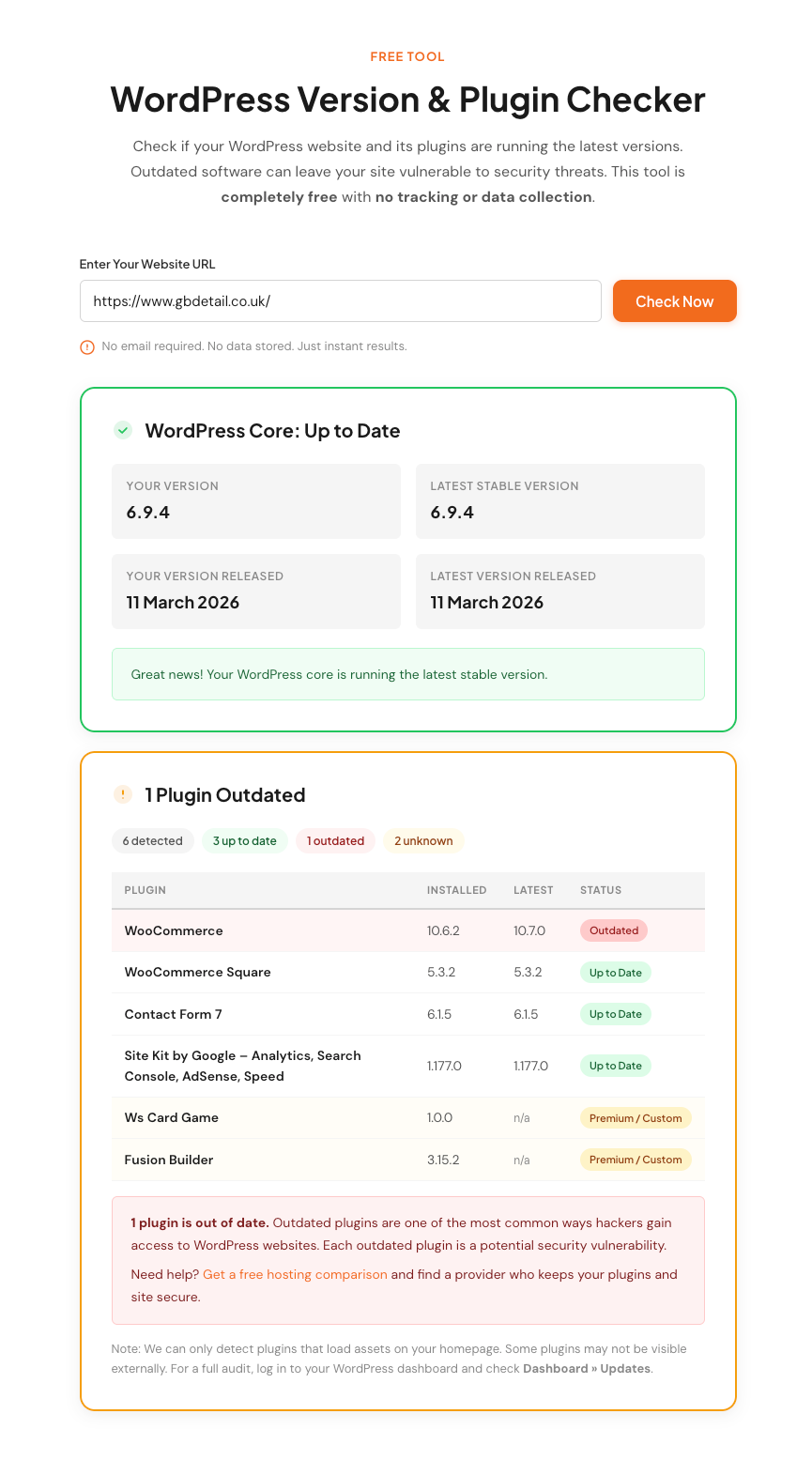Click Up to Date badge for Contact Form 7
Viewport: 812px width, 1460px height.
[x=616, y=1014]
